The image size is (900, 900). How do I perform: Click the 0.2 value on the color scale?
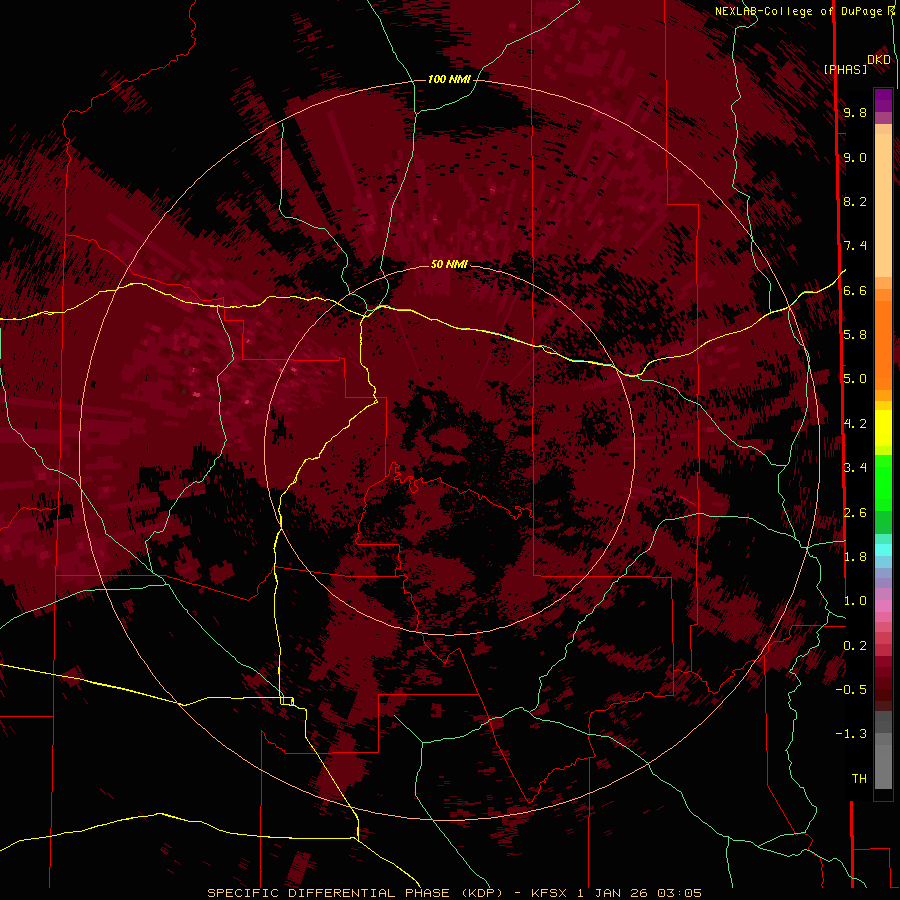coord(855,646)
